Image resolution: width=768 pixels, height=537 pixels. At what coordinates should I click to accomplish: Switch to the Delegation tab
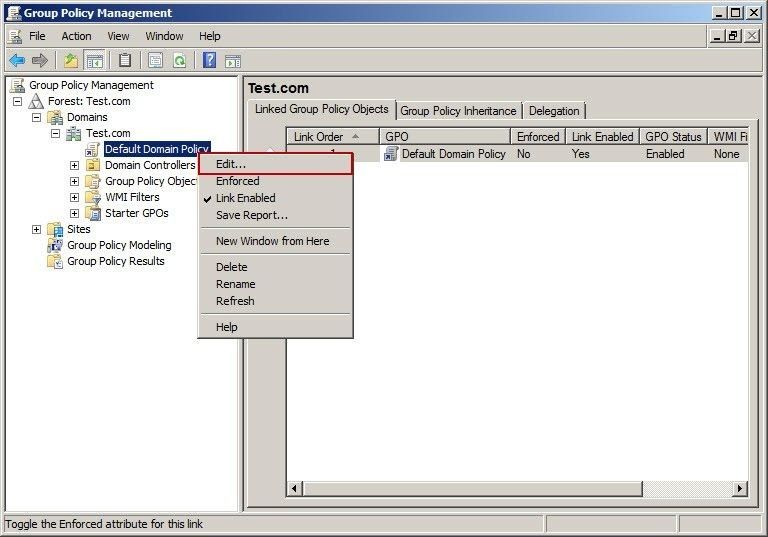click(x=554, y=111)
